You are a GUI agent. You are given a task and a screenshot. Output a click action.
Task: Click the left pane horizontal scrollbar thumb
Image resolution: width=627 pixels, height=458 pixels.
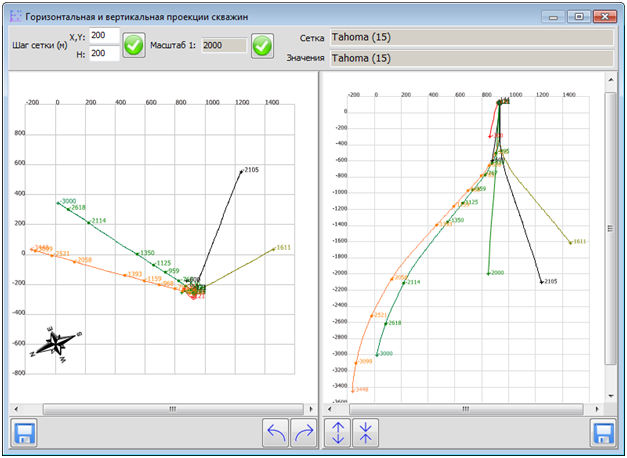[171, 408]
